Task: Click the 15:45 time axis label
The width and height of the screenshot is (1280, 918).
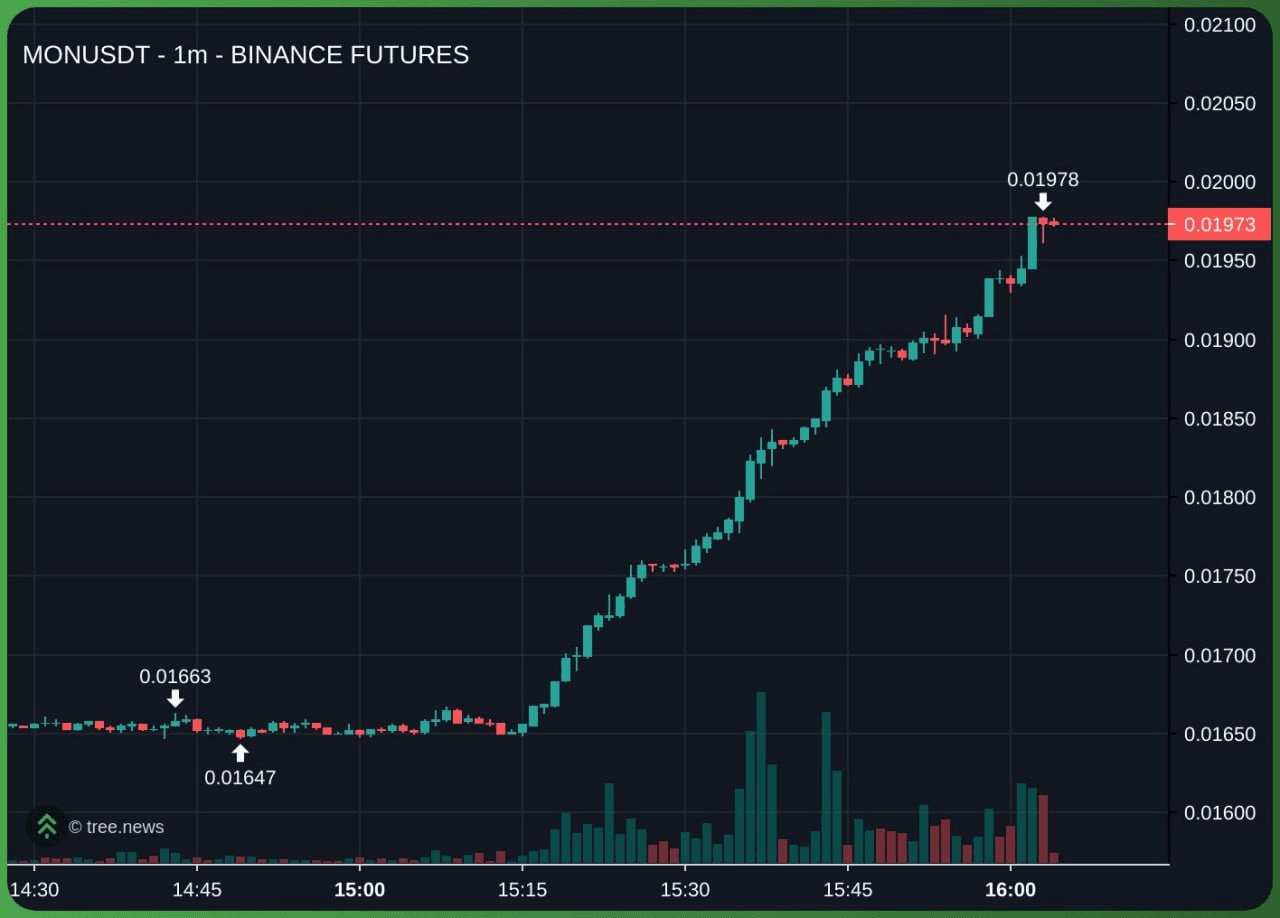Action: pyautogui.click(x=847, y=890)
